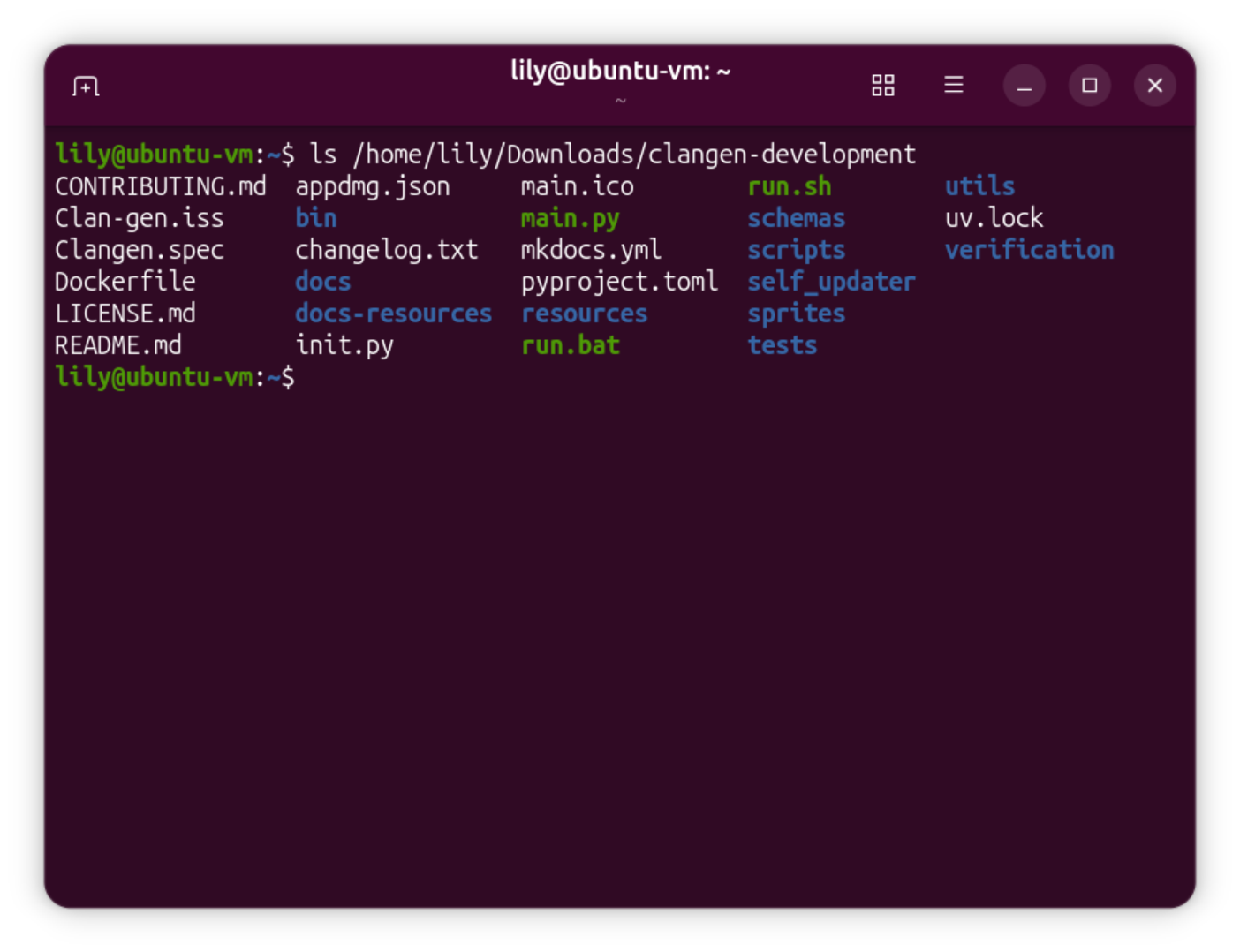This screenshot has height=952, width=1240.
Task: Click the resources directory name
Action: (x=585, y=314)
